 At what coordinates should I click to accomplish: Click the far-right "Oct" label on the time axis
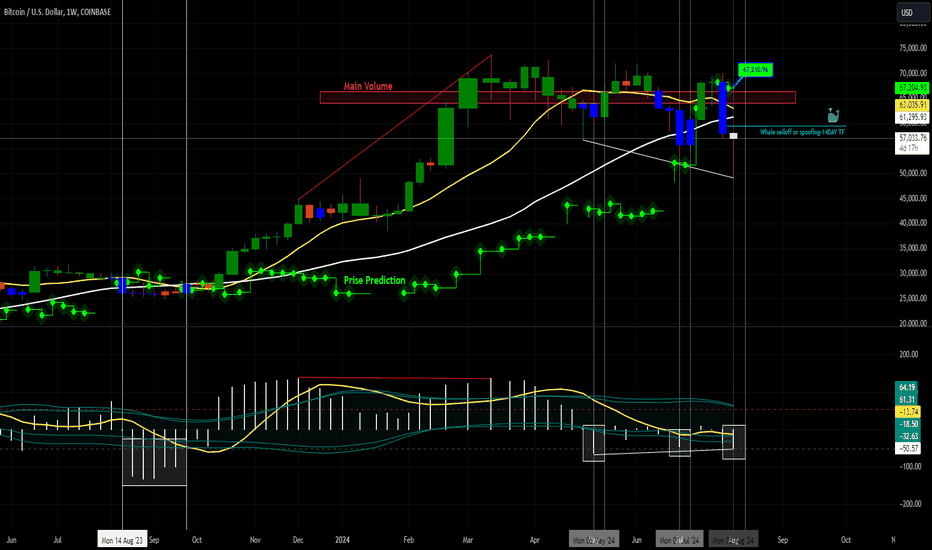pos(846,540)
